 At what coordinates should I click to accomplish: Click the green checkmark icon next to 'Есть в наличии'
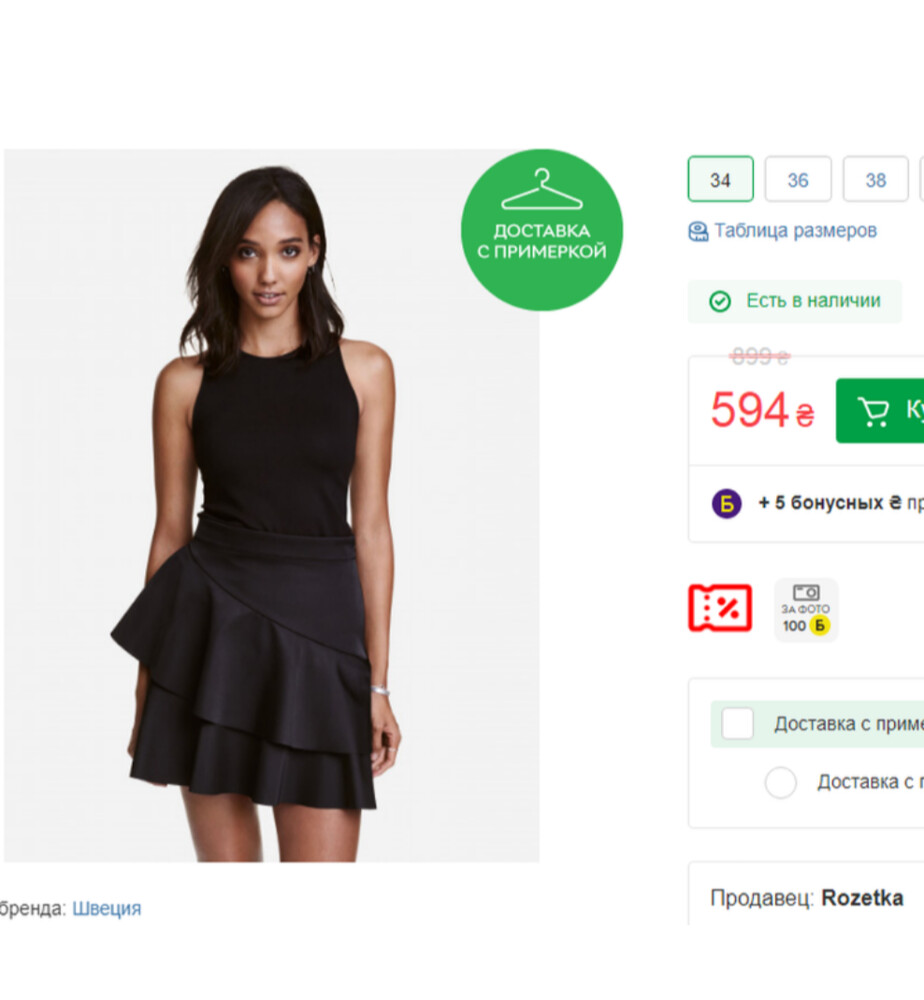click(720, 301)
